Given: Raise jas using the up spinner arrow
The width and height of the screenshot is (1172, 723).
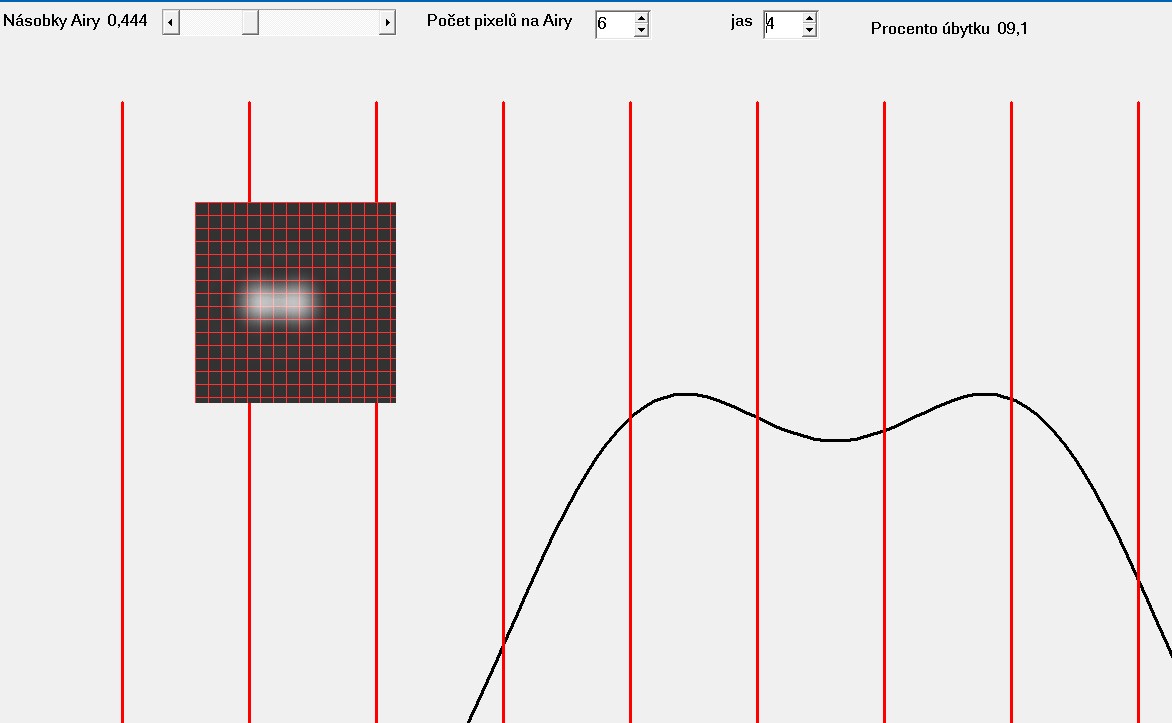Looking at the screenshot, I should (809, 18).
